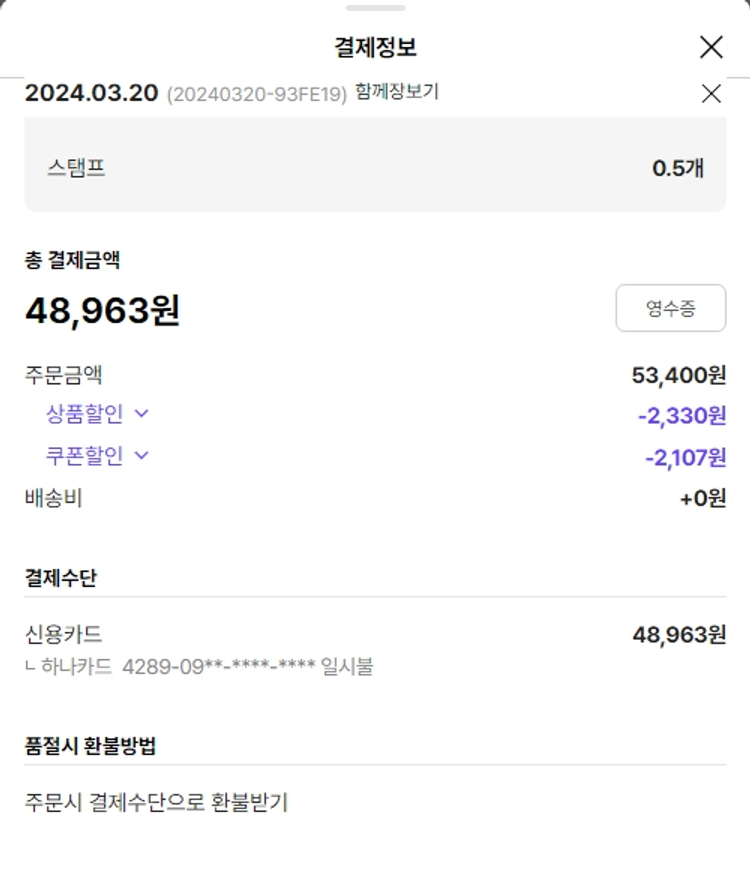Click the 주문금액 53,400원 value
The image size is (750, 894).
(679, 375)
